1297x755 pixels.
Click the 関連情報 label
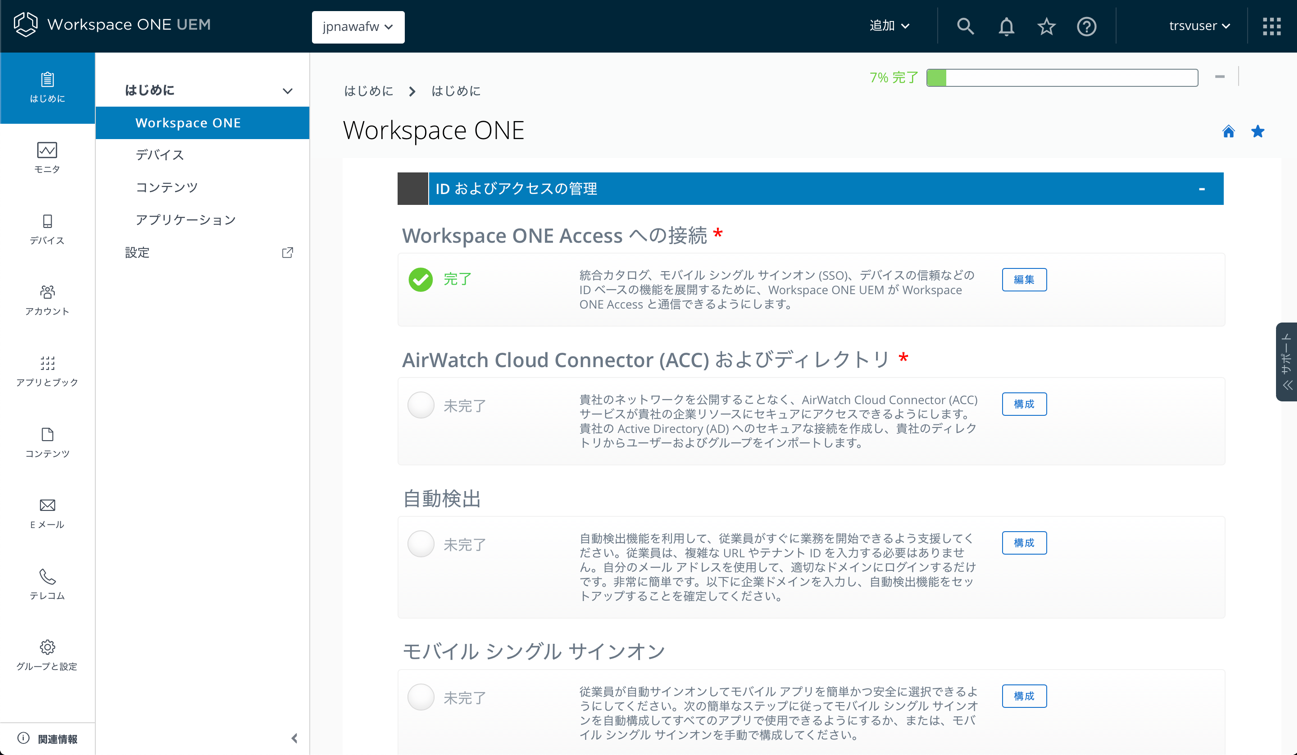[58, 739]
